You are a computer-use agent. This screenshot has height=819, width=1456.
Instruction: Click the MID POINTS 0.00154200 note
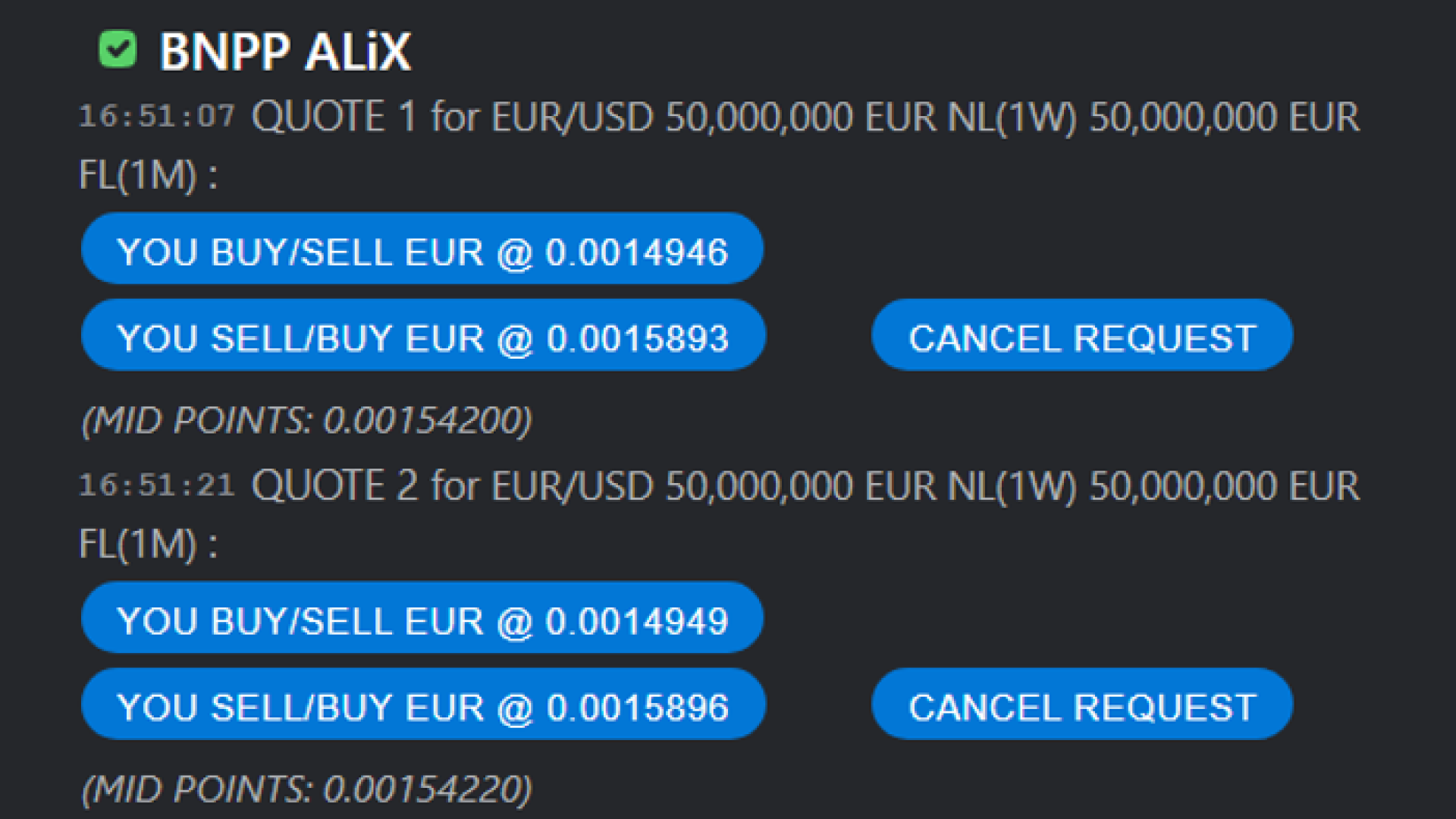point(307,420)
